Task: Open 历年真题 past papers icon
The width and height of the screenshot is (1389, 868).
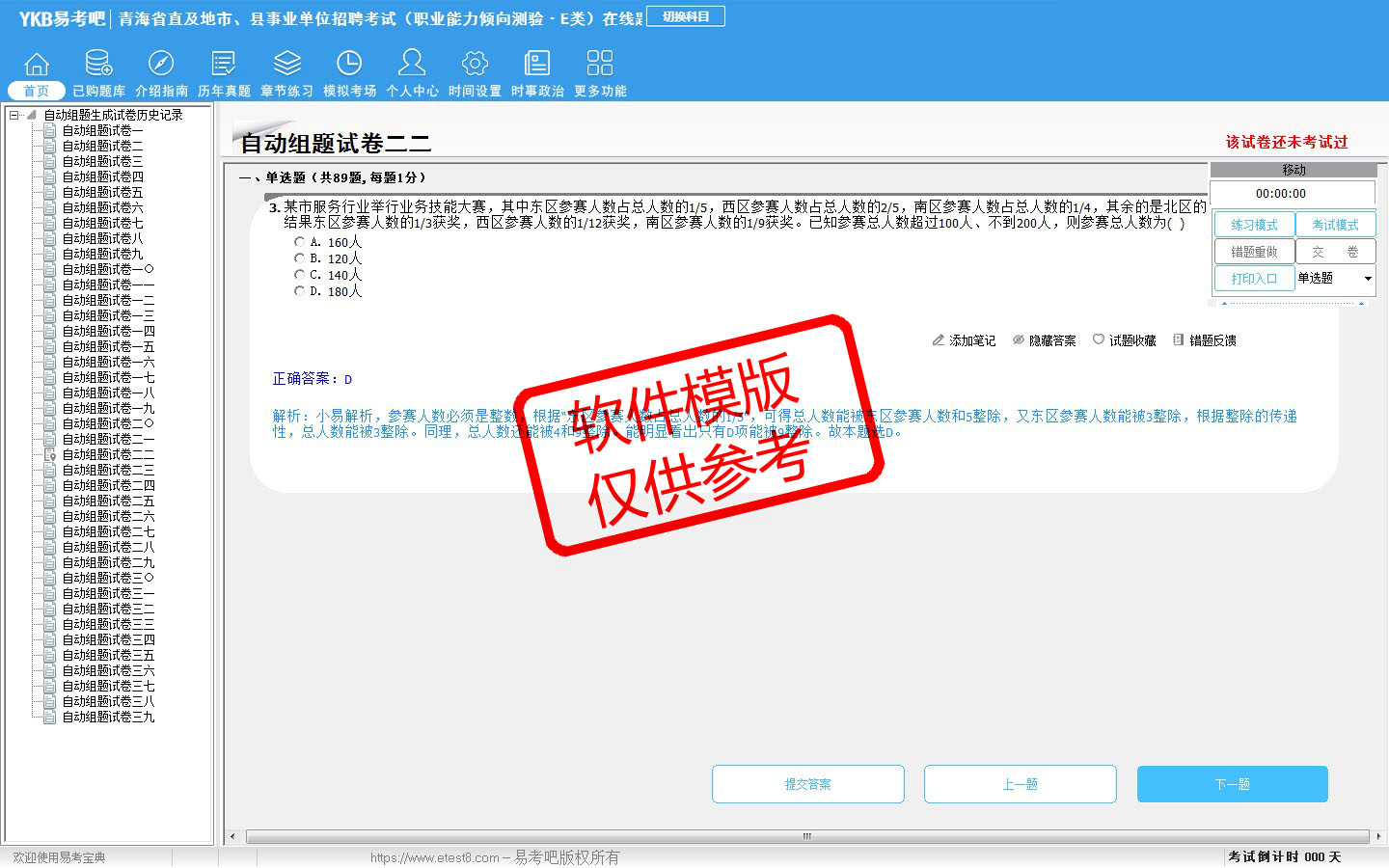Action: 224,64
